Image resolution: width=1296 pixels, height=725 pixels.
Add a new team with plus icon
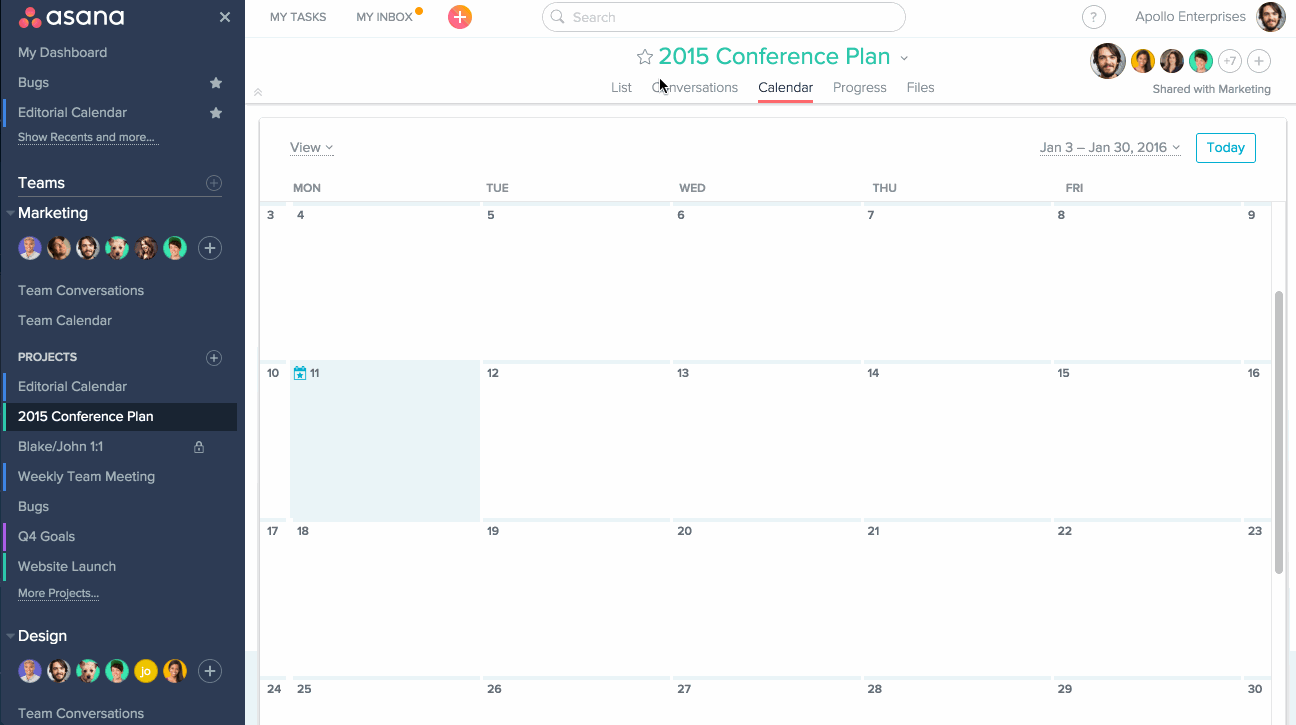coord(213,183)
